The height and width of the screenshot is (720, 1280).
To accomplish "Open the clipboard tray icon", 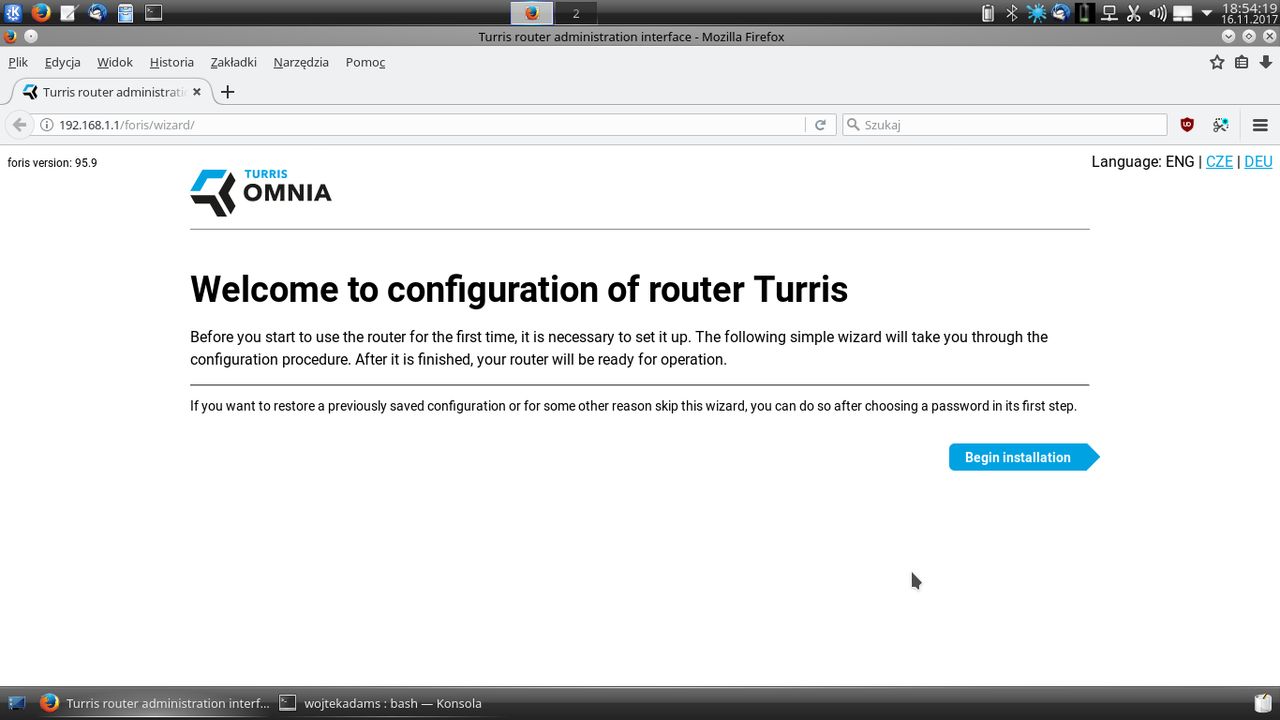I will coord(988,13).
